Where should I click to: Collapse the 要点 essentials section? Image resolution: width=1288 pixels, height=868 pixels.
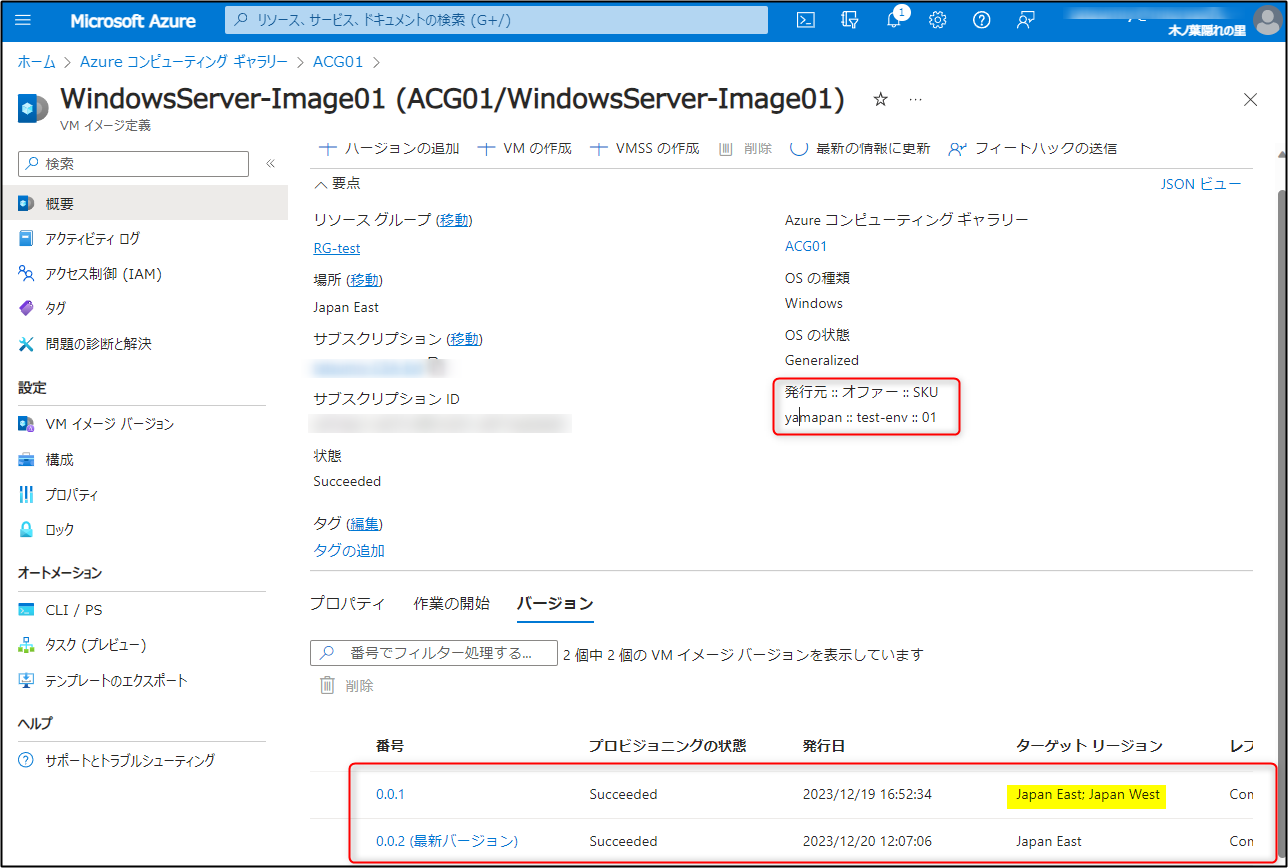point(338,183)
